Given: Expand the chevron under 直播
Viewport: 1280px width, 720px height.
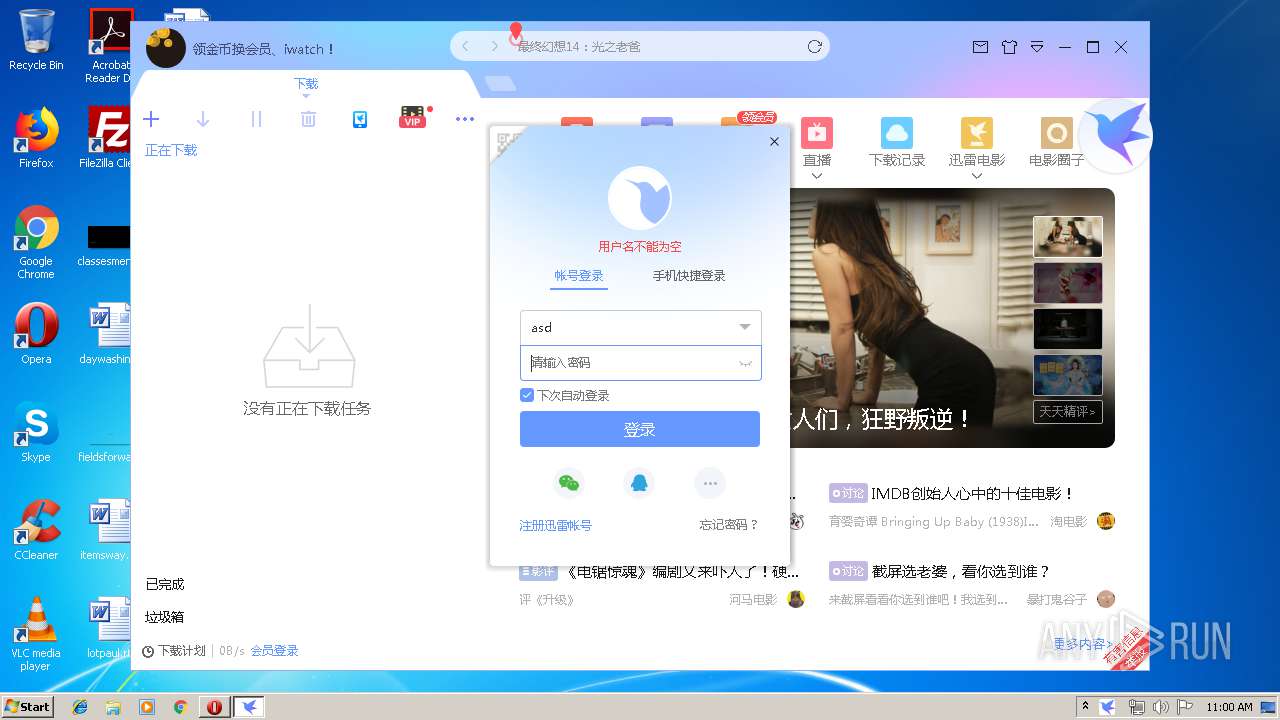Looking at the screenshot, I should 817,176.
